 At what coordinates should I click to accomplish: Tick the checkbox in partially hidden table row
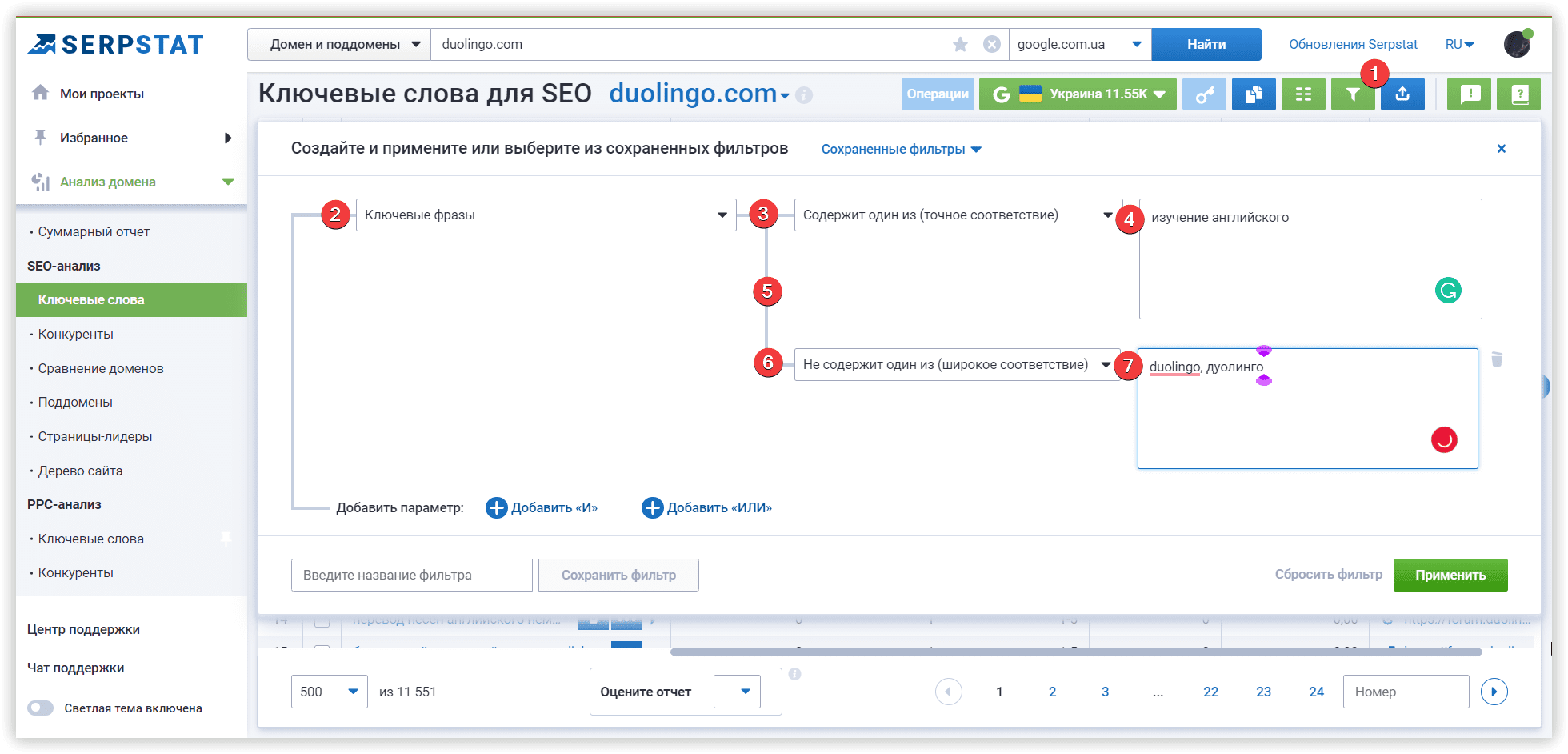[x=322, y=621]
